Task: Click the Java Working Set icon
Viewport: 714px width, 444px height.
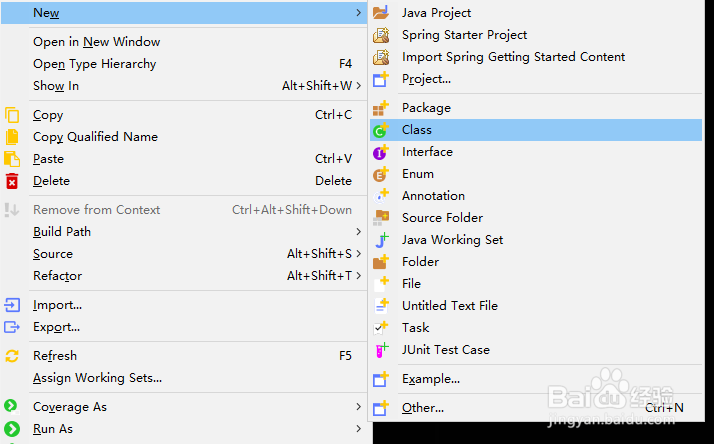Action: 380,240
